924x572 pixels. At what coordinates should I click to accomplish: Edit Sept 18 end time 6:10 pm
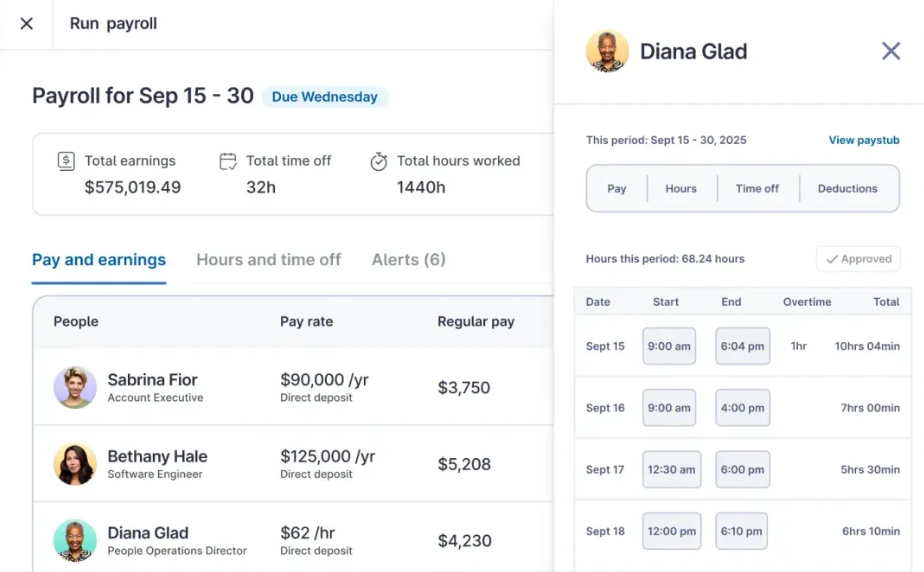pyautogui.click(x=742, y=531)
